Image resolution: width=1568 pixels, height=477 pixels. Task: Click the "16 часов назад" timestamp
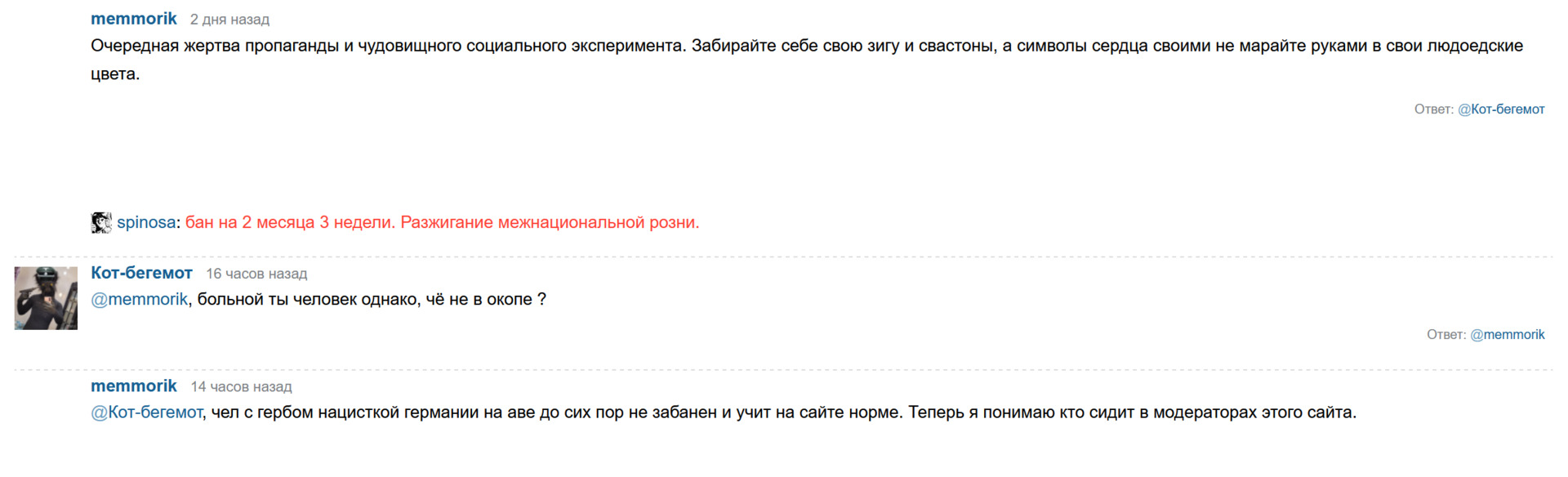(x=256, y=274)
